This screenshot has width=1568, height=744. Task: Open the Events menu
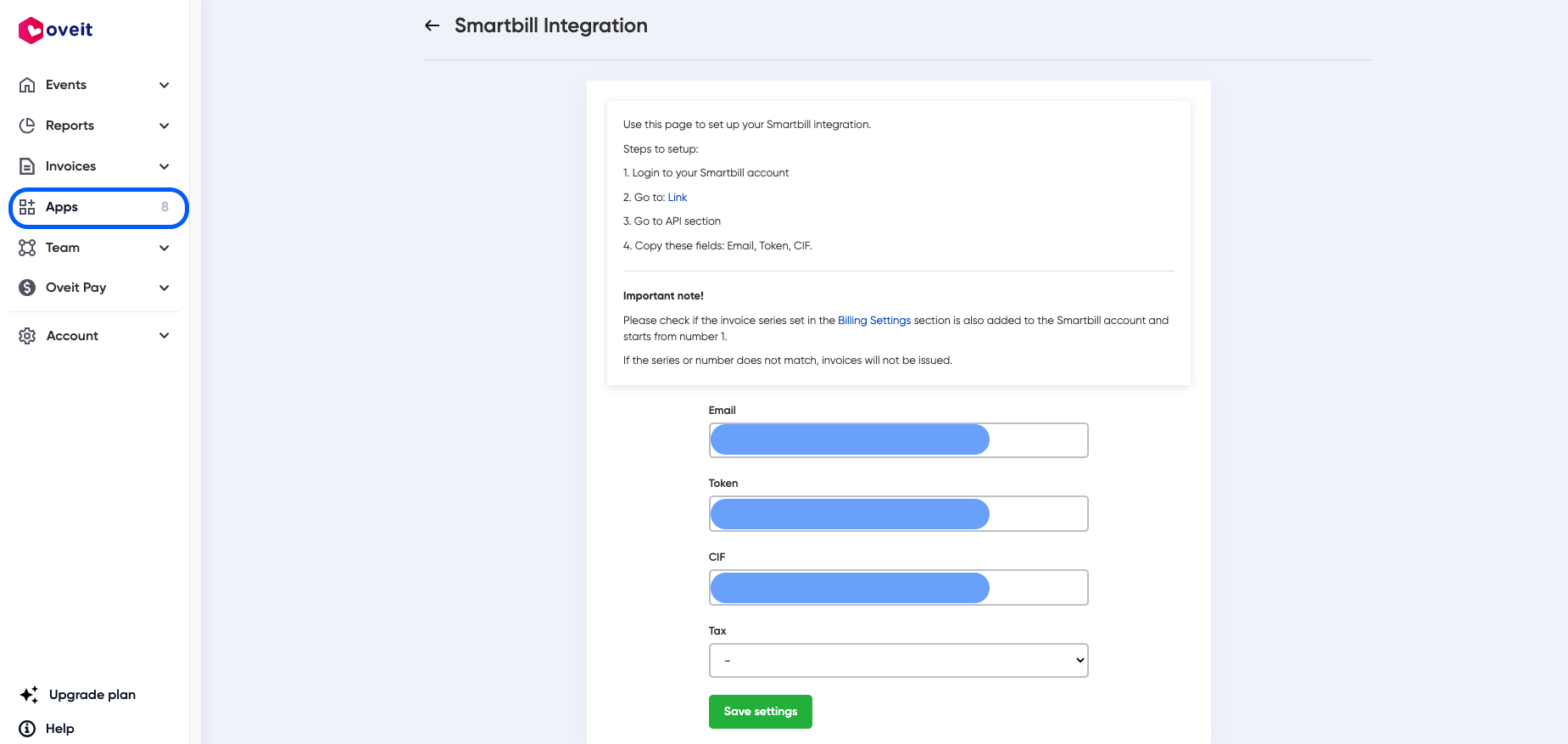(94, 85)
